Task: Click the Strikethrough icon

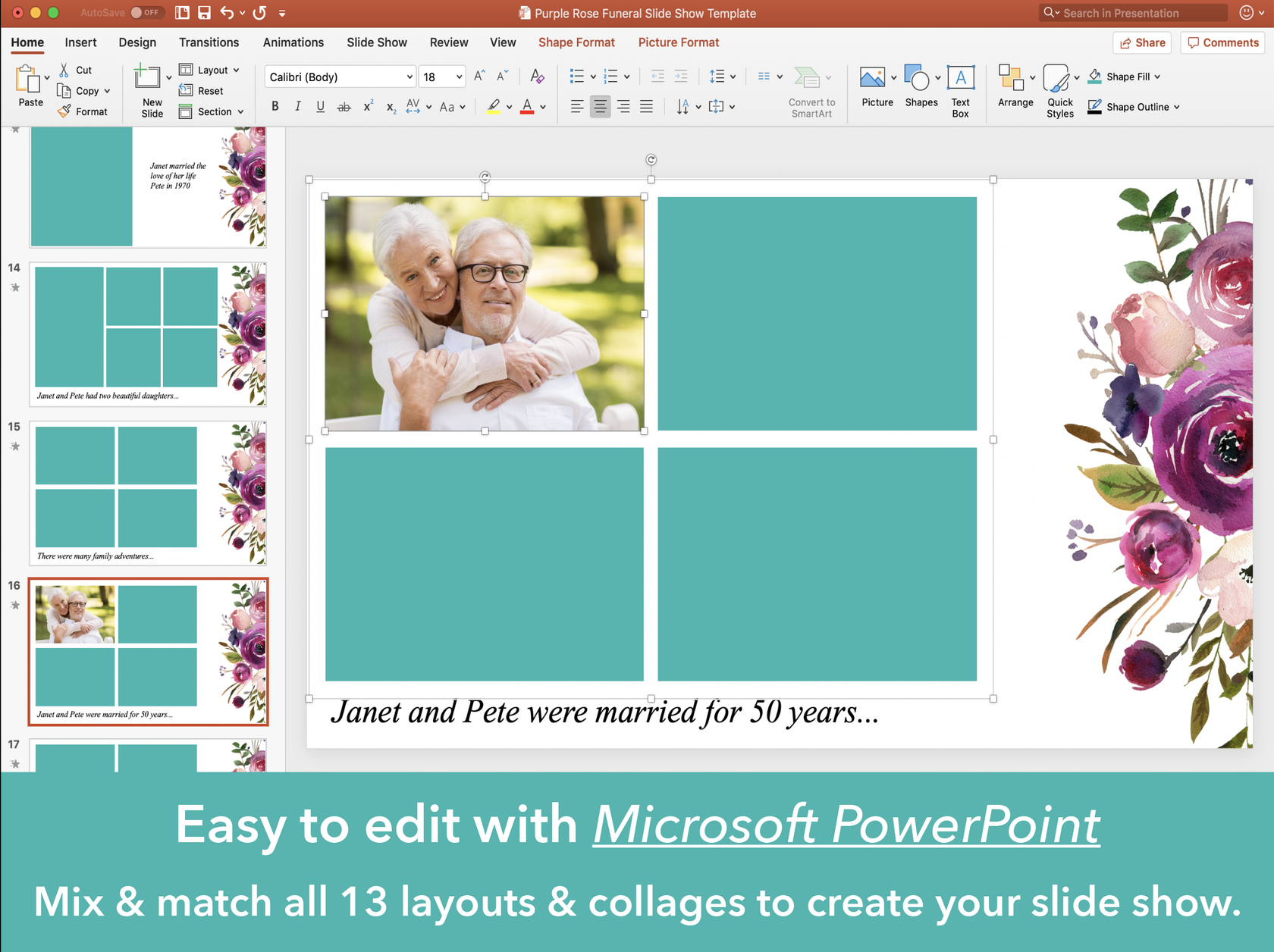Action: [x=344, y=106]
